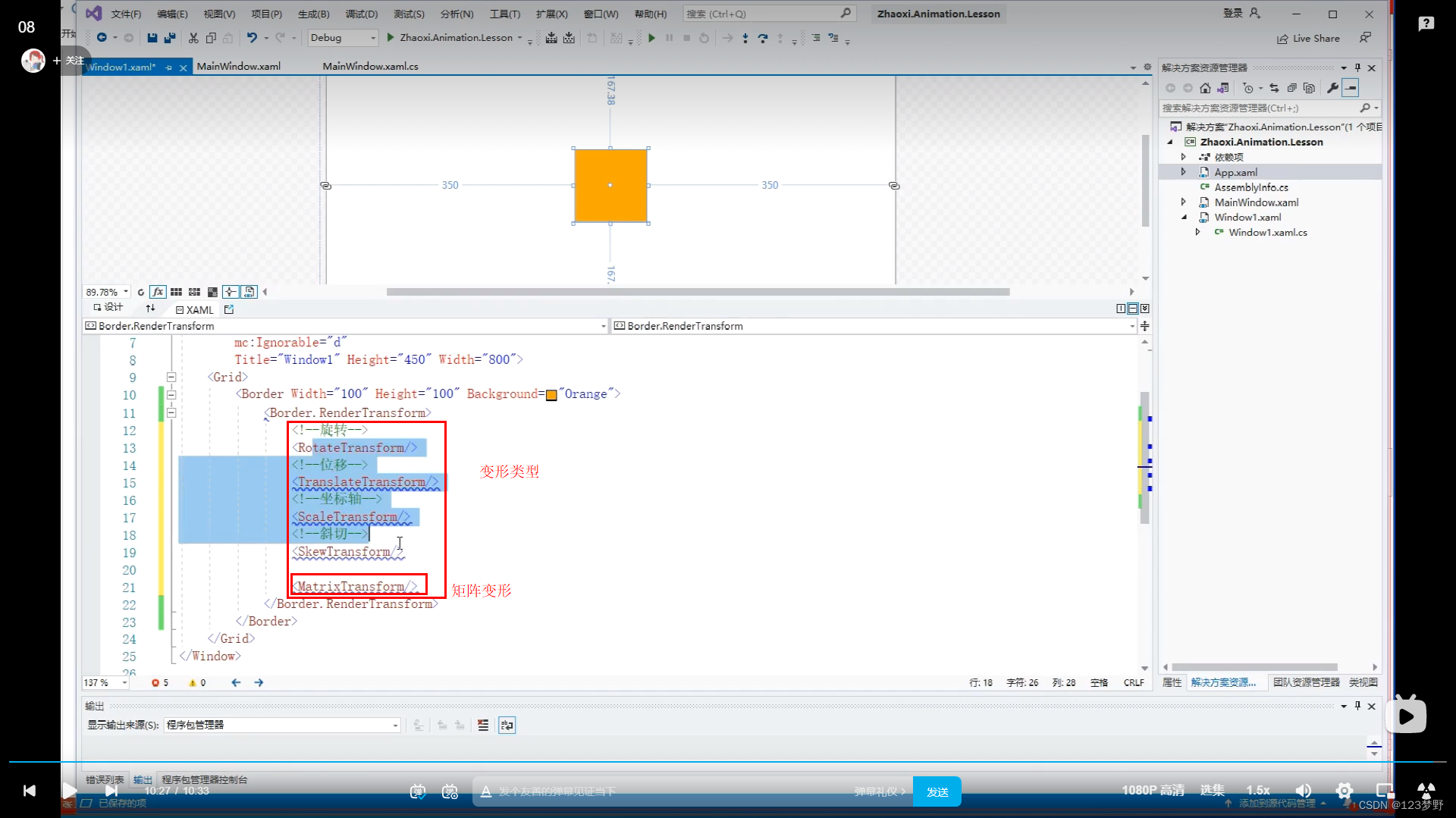This screenshot has height=818, width=1456.
Task: Click the video player settings gear
Action: 1345,791
